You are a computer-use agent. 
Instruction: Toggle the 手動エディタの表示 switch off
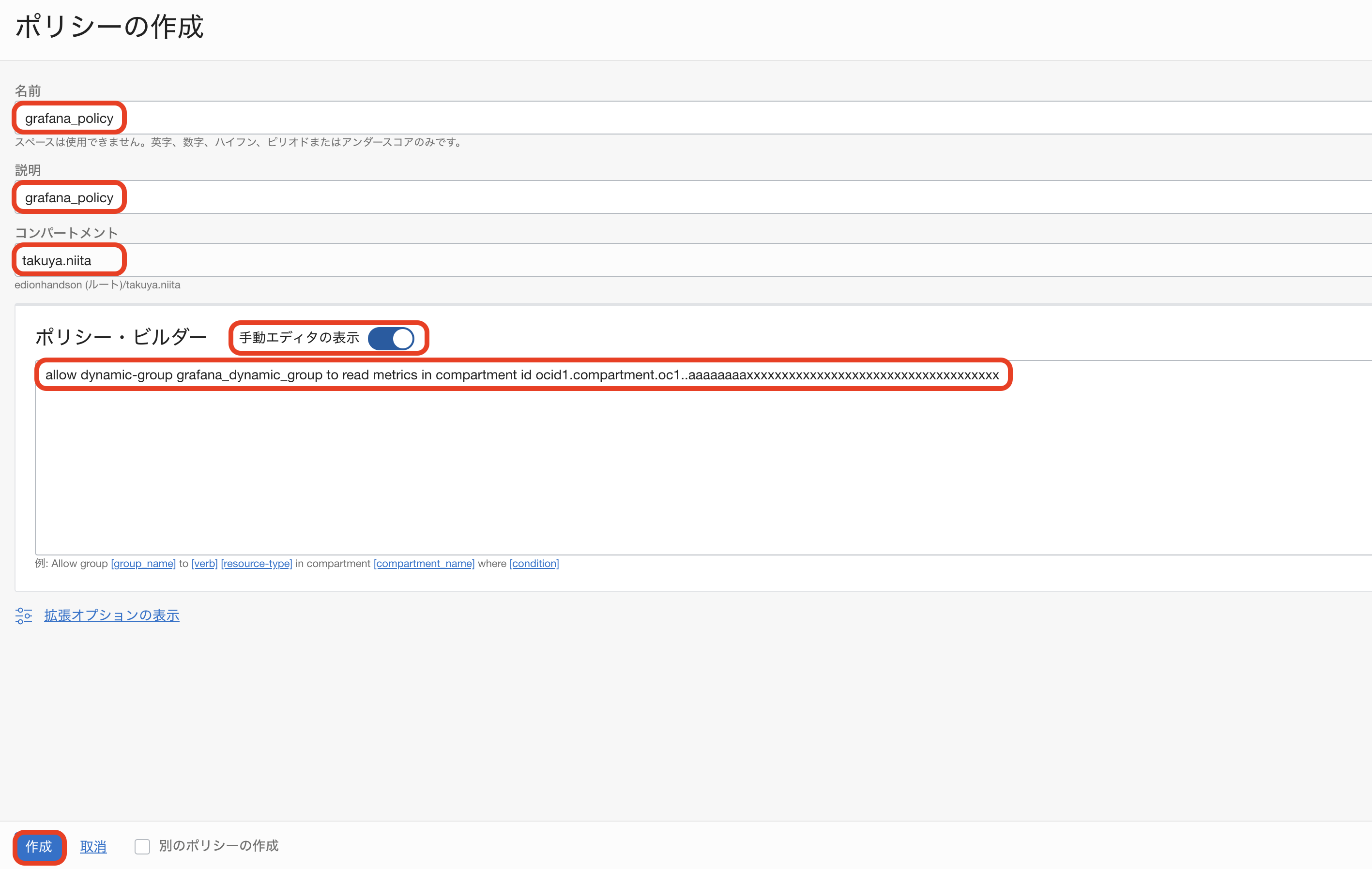(391, 338)
